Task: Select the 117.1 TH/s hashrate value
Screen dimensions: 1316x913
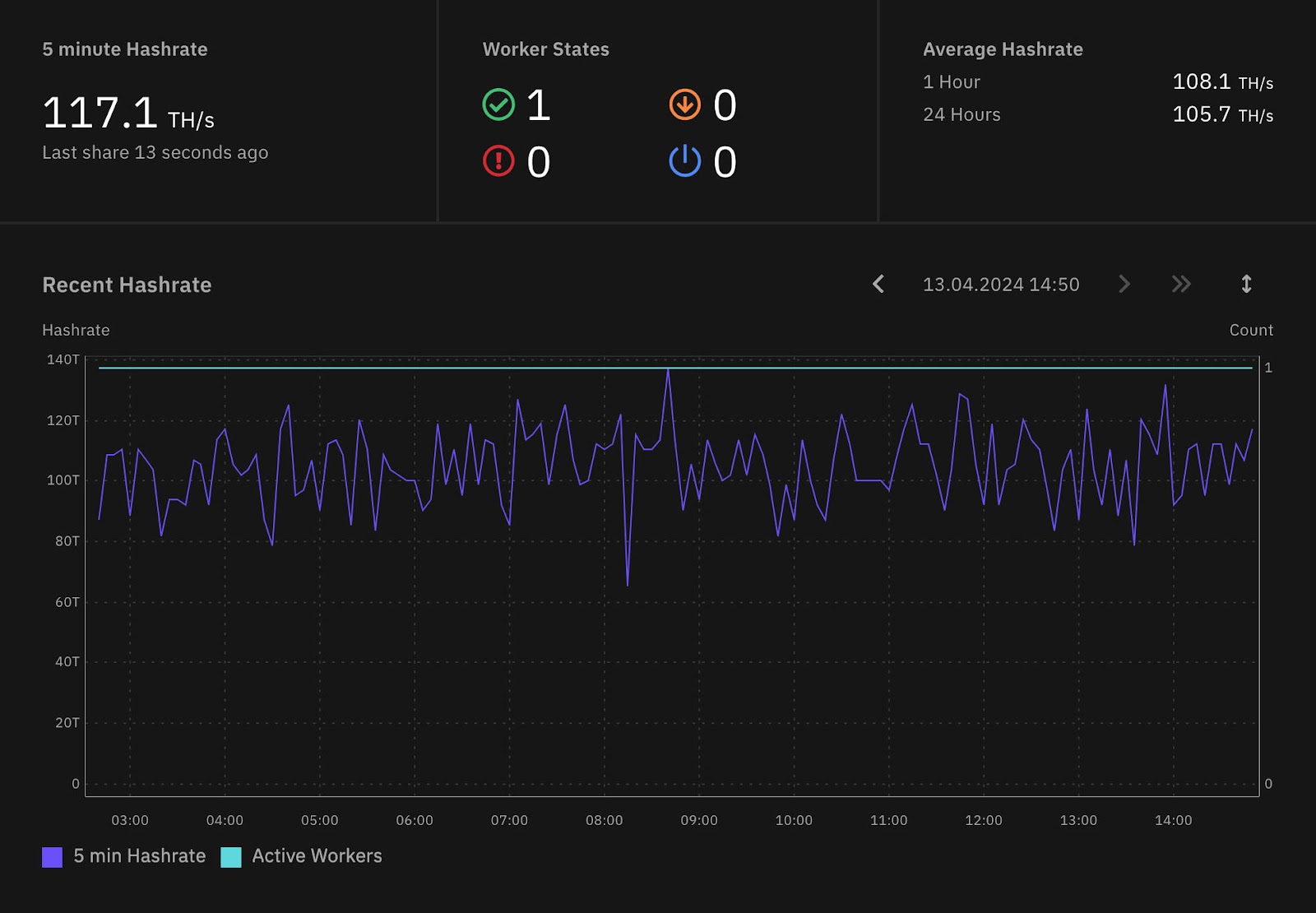Action: point(128,113)
